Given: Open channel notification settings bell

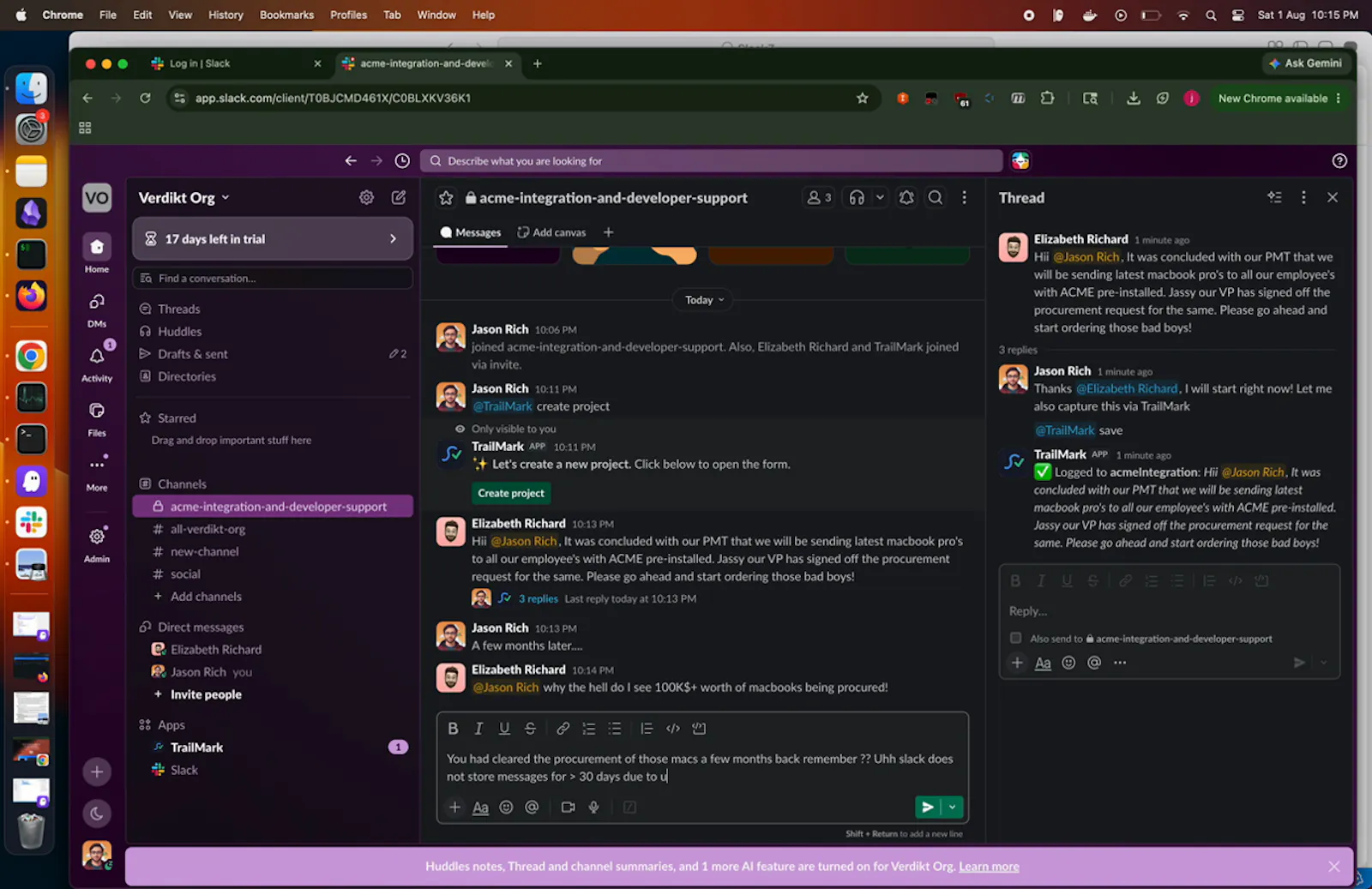Looking at the screenshot, I should pos(906,198).
